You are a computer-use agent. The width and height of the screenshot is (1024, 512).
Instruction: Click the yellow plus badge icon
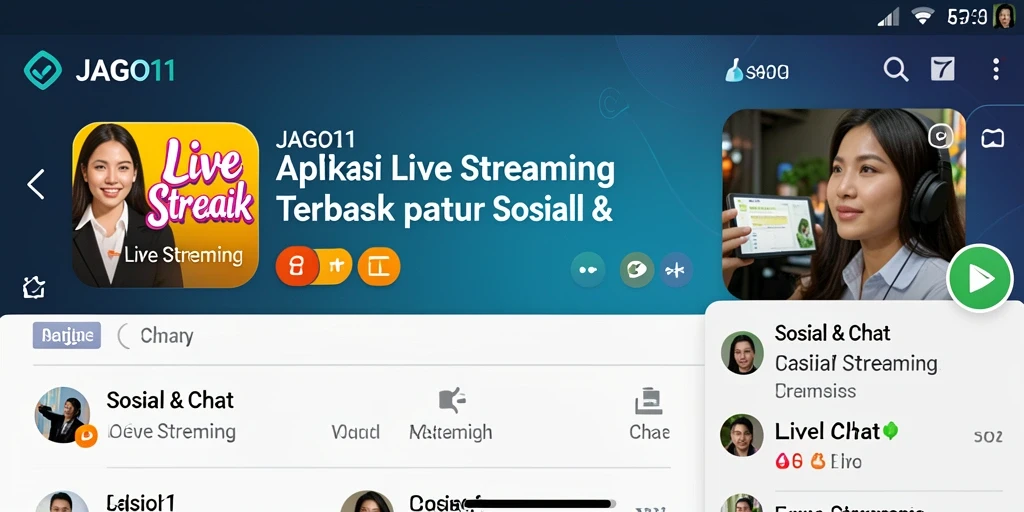[336, 266]
